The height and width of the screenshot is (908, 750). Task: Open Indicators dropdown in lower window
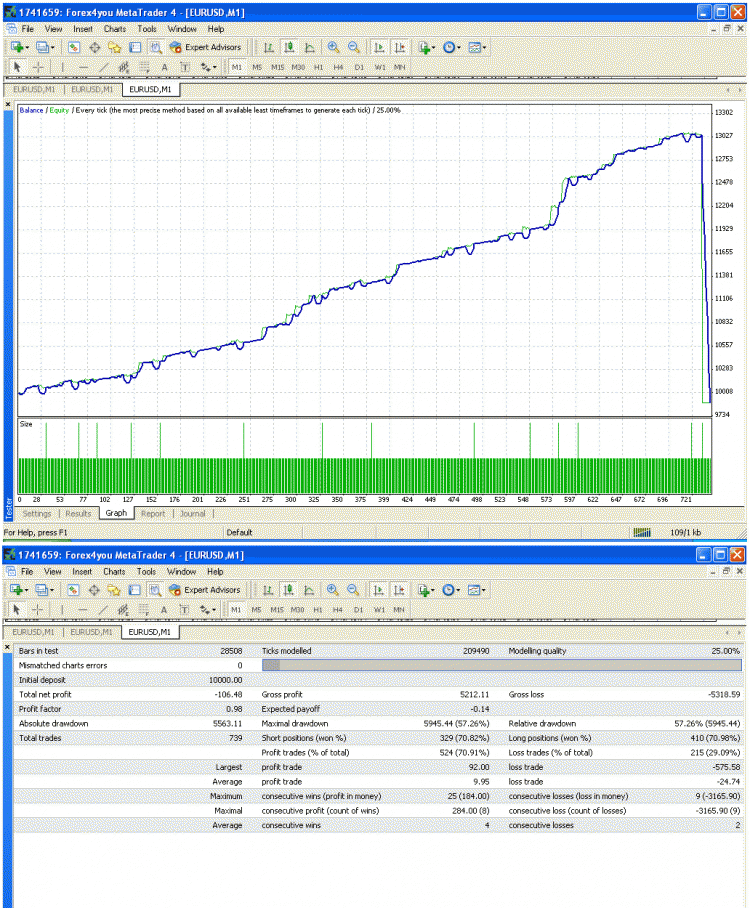click(x=426, y=590)
